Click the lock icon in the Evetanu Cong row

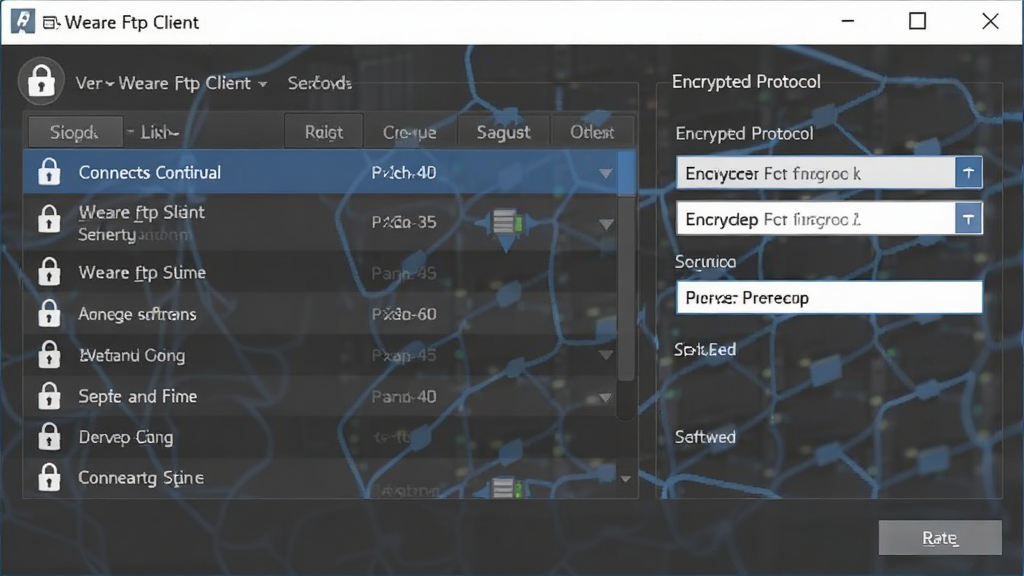[x=49, y=355]
